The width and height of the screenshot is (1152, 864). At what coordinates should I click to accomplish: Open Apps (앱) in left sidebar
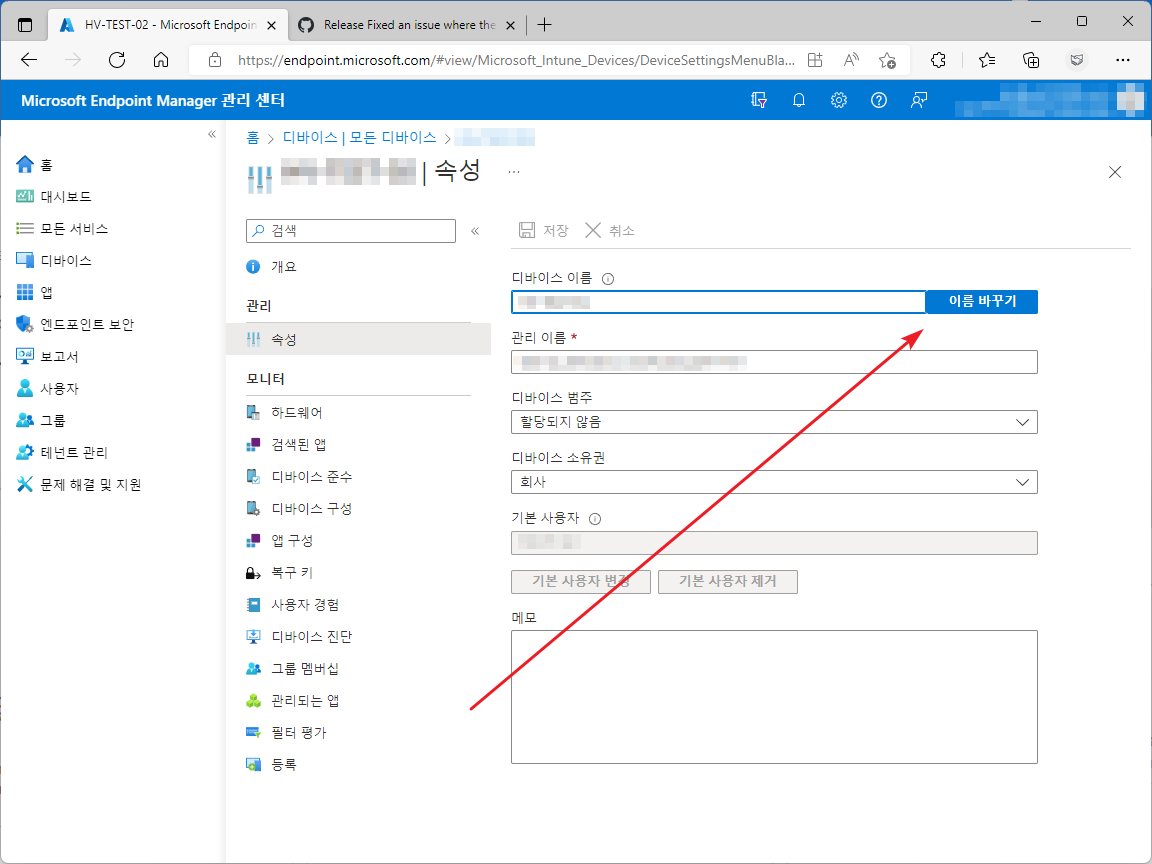click(x=35, y=292)
